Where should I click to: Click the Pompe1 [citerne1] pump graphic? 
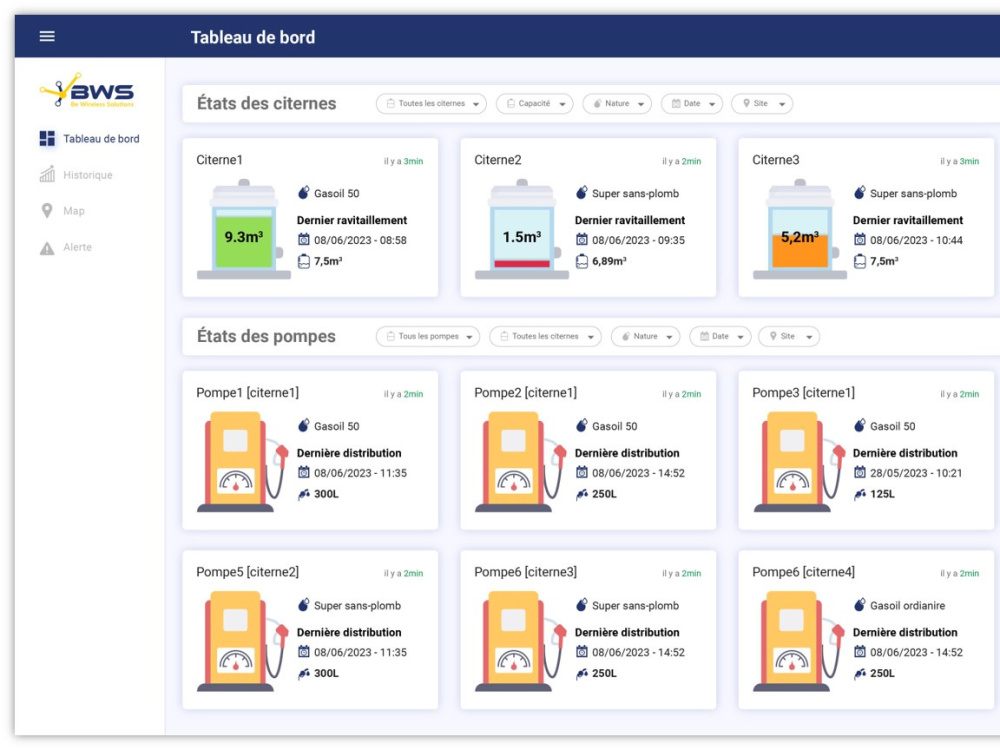click(243, 462)
